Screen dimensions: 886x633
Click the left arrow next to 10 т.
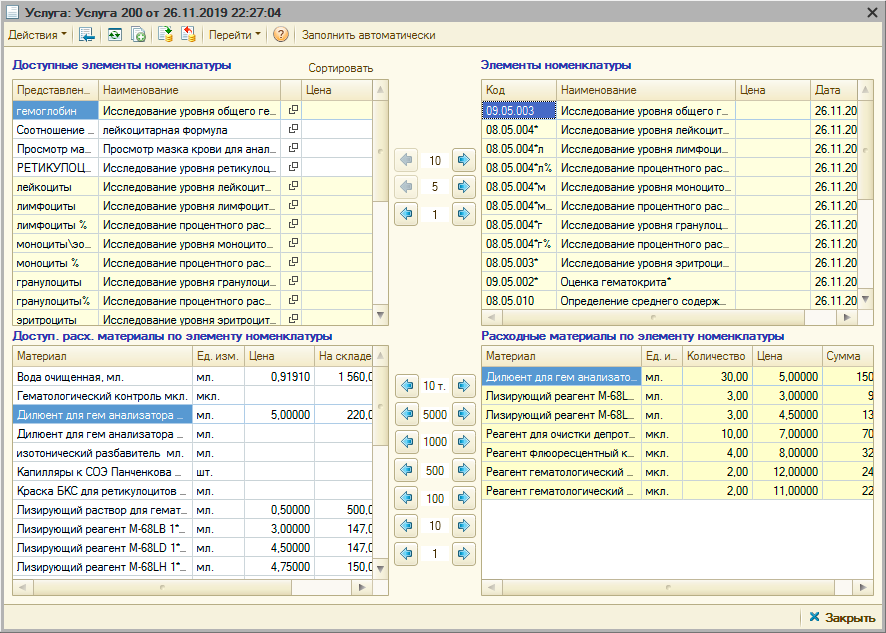click(x=406, y=386)
